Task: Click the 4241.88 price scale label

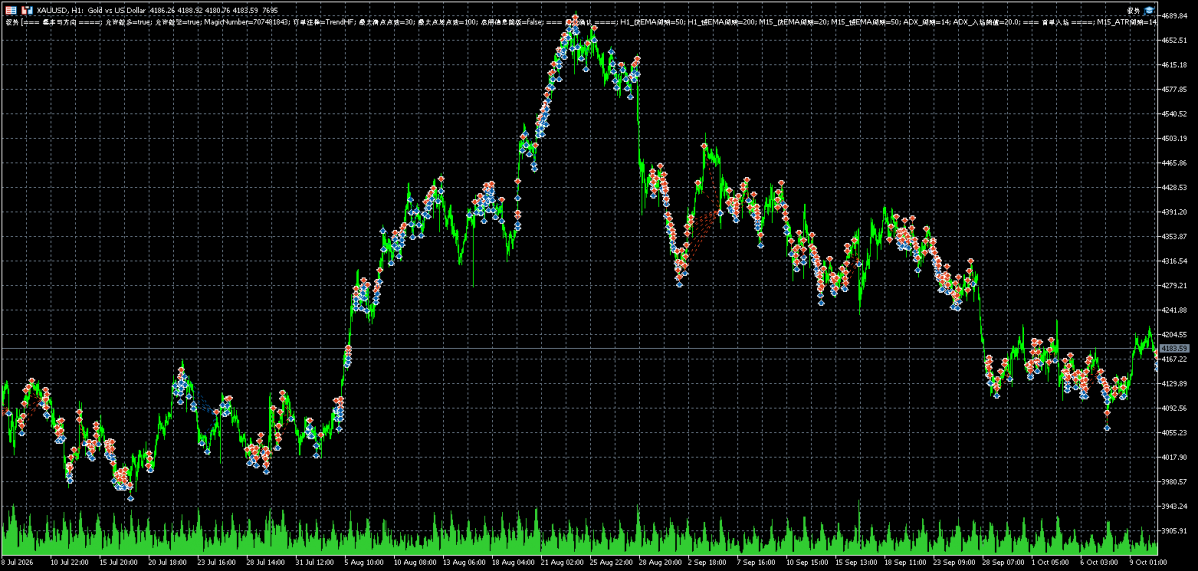Action: tap(1174, 310)
